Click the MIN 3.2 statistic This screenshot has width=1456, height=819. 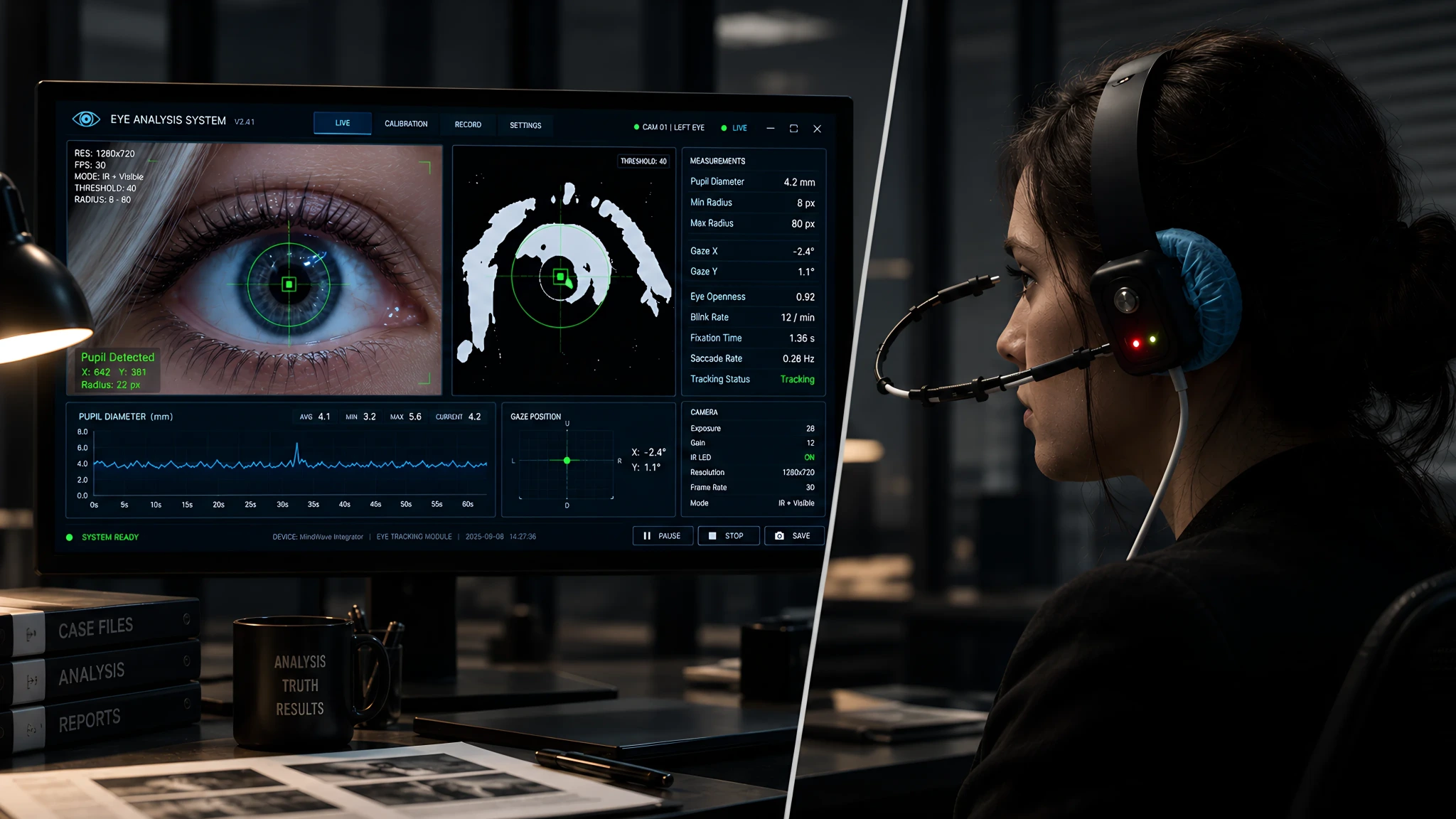pyautogui.click(x=361, y=417)
